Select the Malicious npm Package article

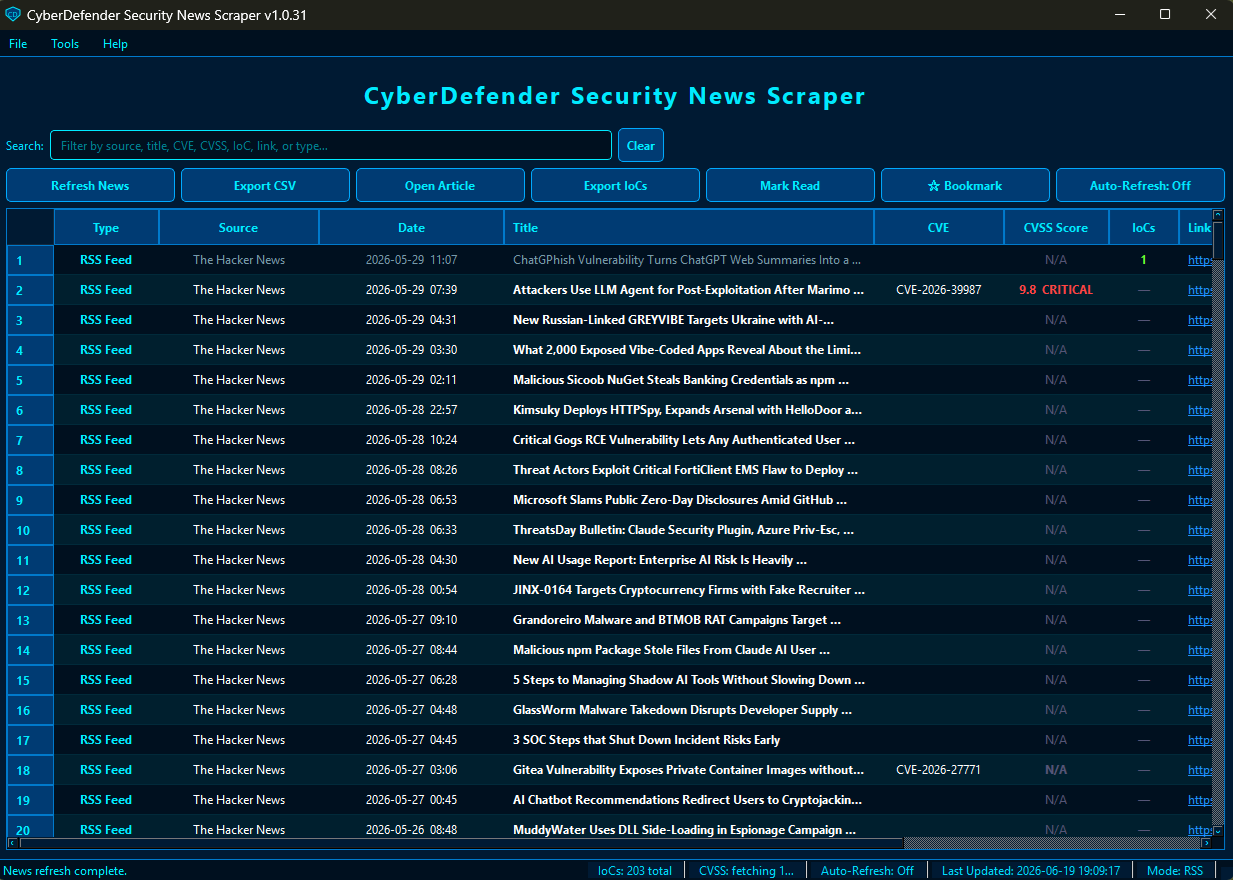tap(672, 650)
